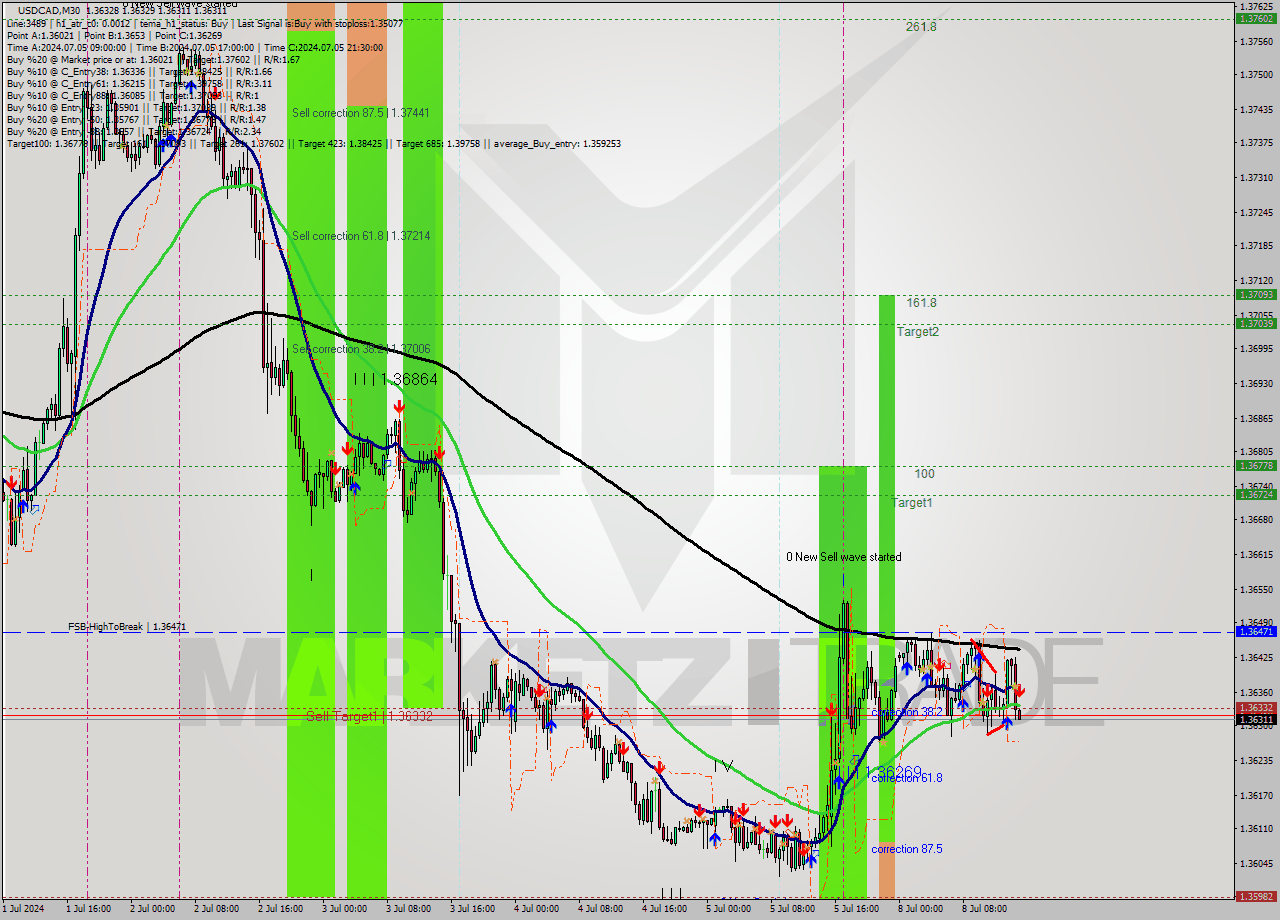1280x920 pixels.
Task: Click '4 Jul 08:00' on time axis
Action: click(x=601, y=909)
